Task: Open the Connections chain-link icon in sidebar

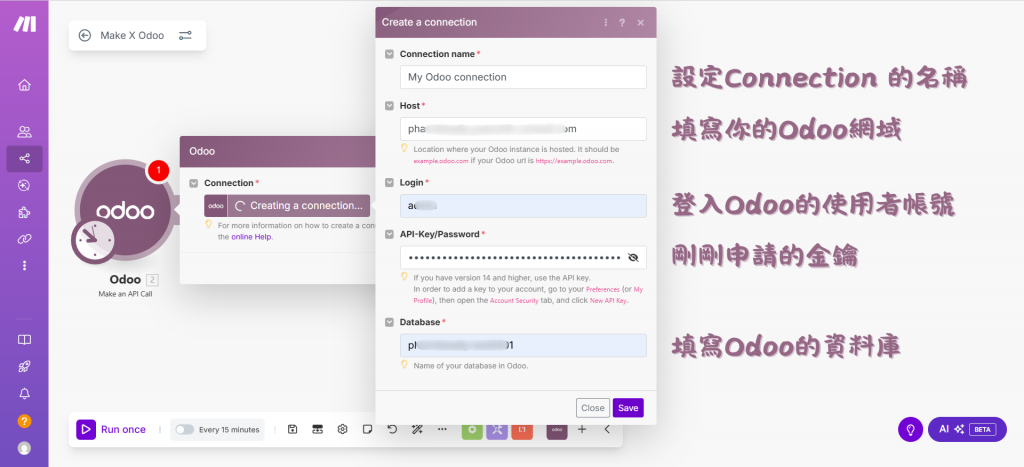Action: click(x=24, y=239)
